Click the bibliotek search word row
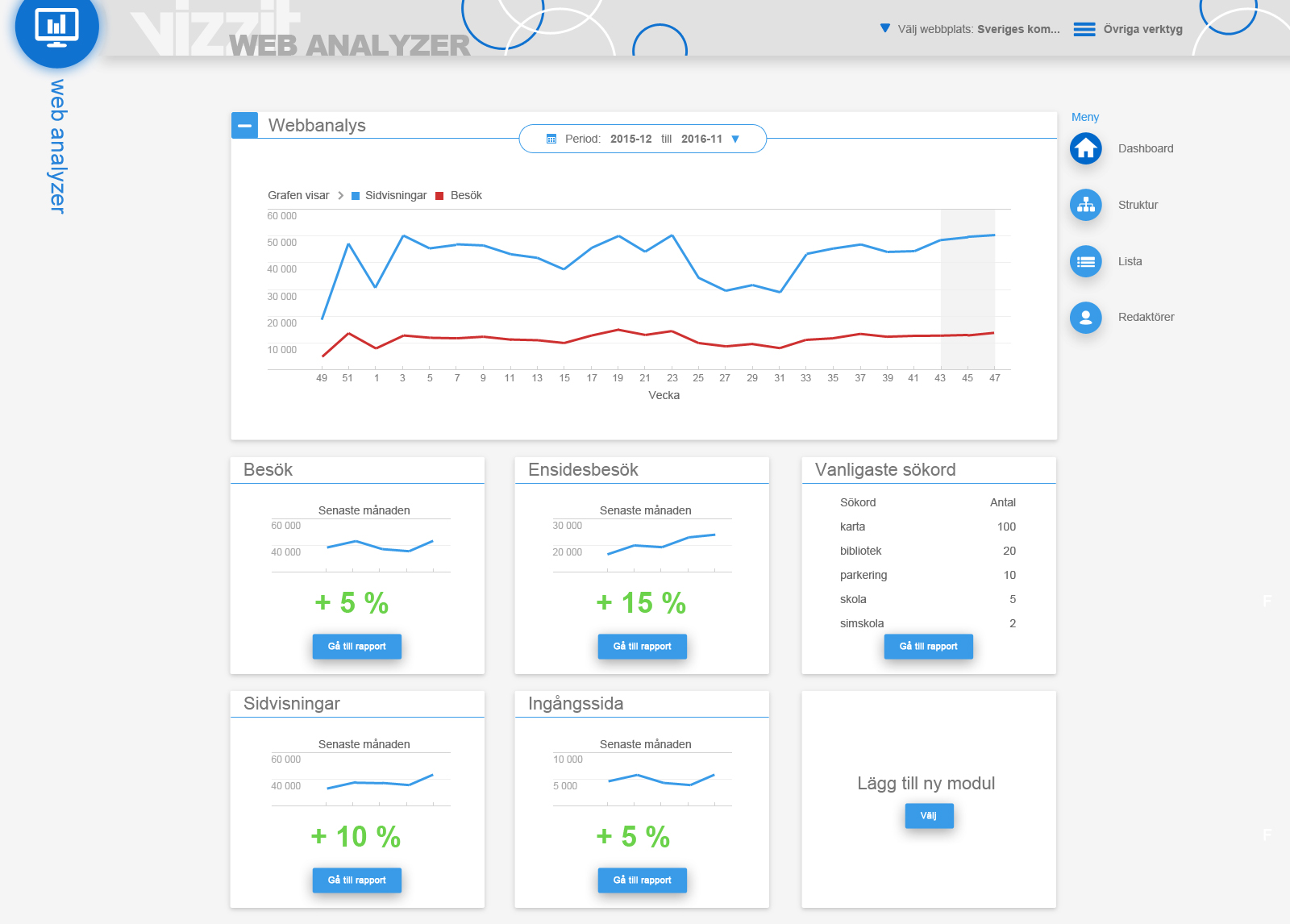 click(x=928, y=551)
